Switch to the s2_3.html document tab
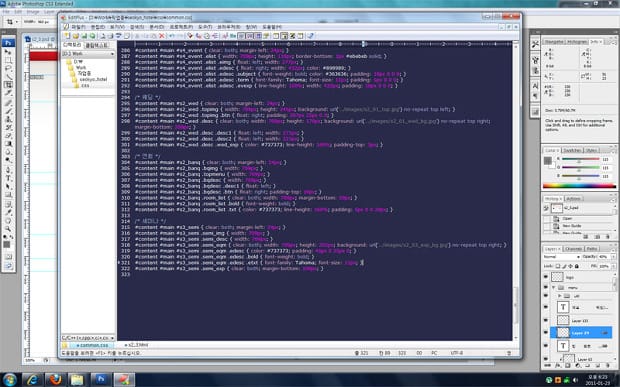Screen dimensions: 620x387 coord(137,345)
